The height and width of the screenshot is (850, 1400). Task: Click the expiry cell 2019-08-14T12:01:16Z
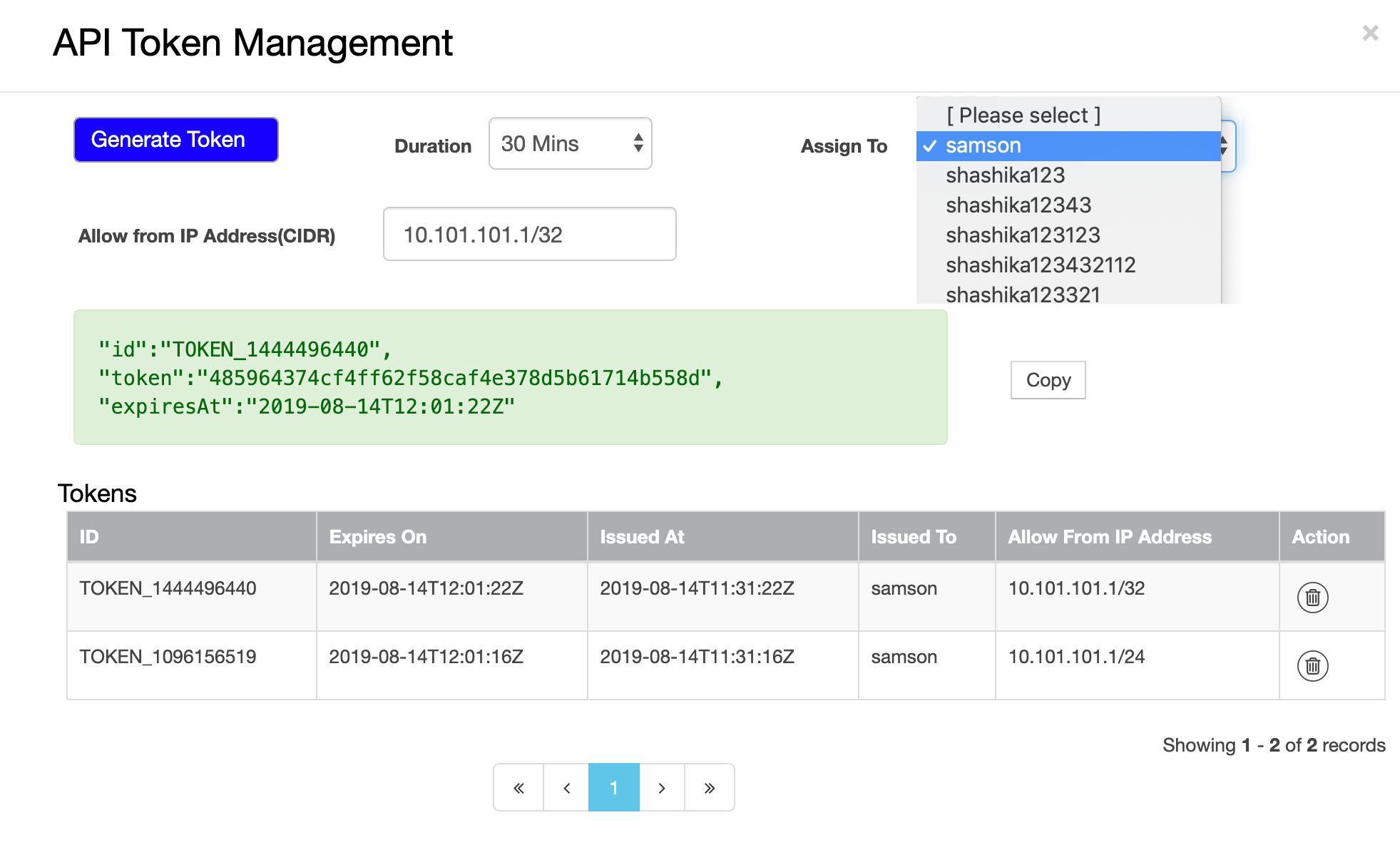(x=452, y=665)
